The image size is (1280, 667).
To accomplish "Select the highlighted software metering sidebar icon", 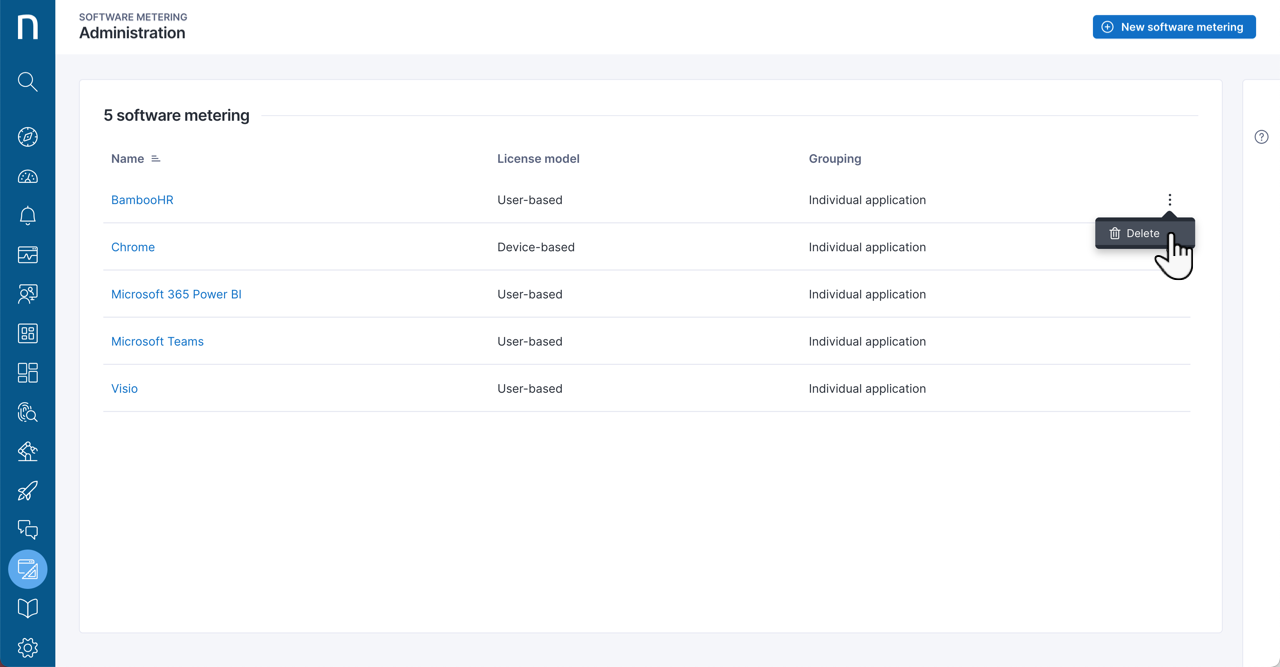I will [27, 569].
